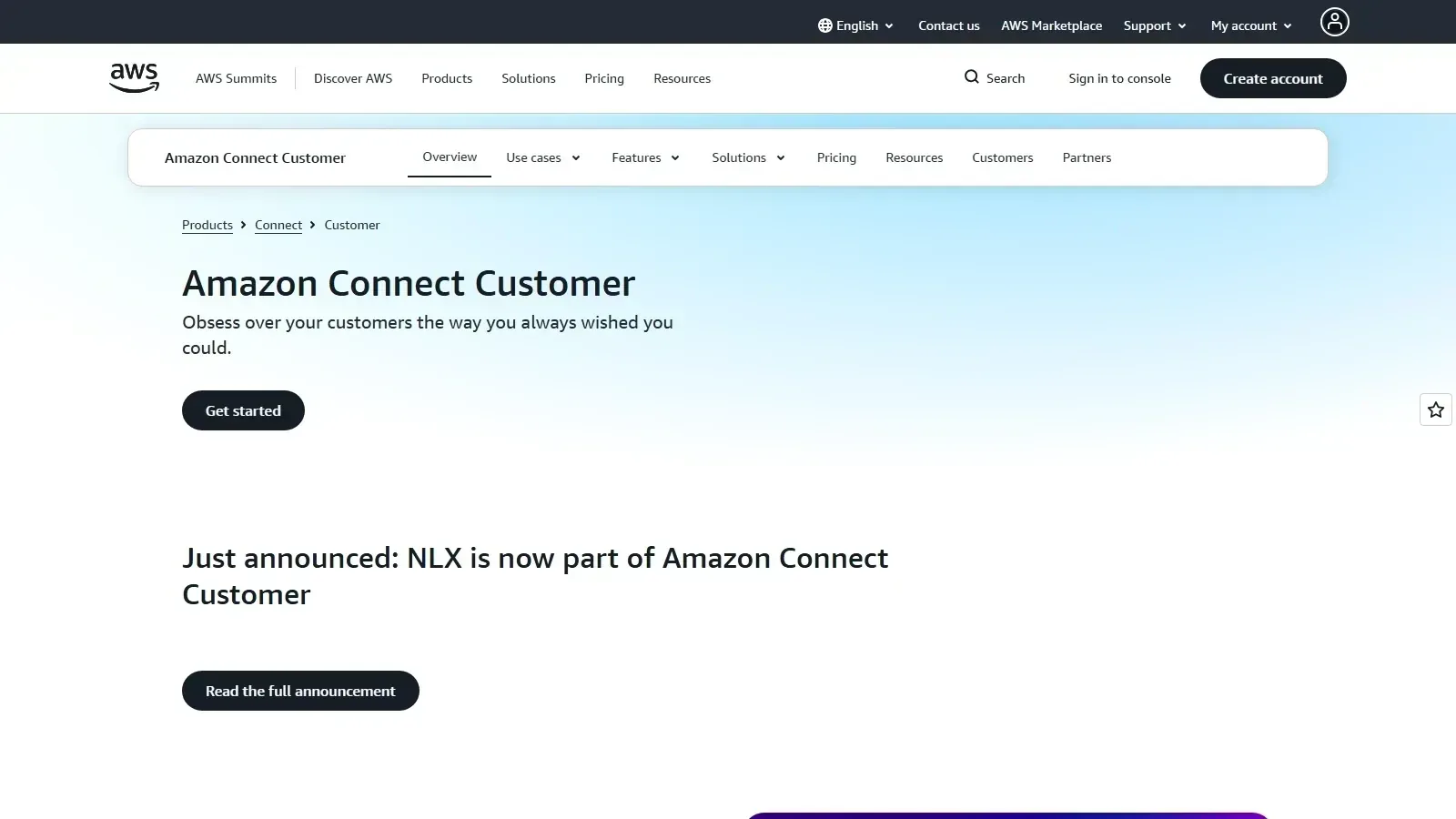Click the star feedback icon

1436,410
